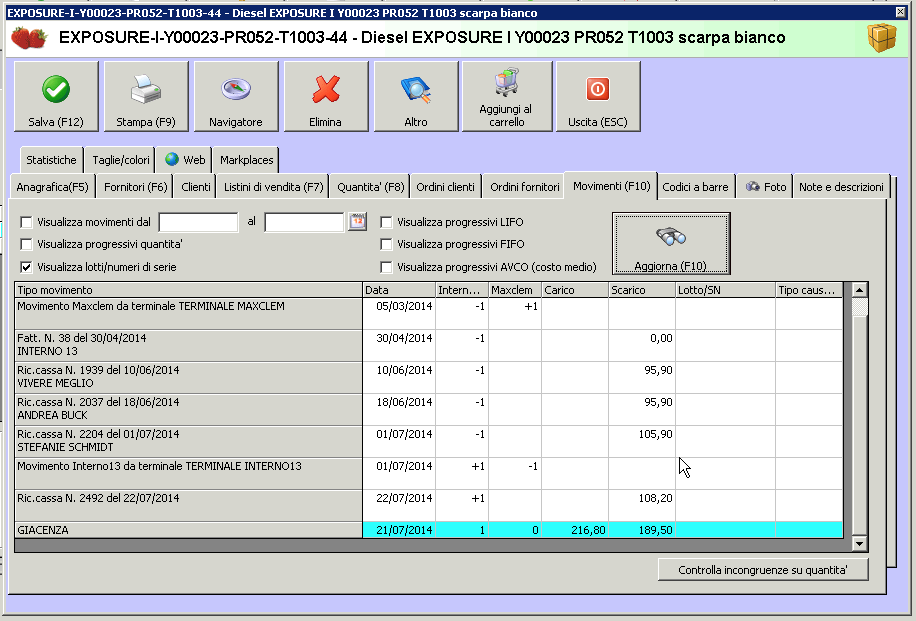Click the Scarico column header
This screenshot has width=916, height=621.
click(642, 290)
